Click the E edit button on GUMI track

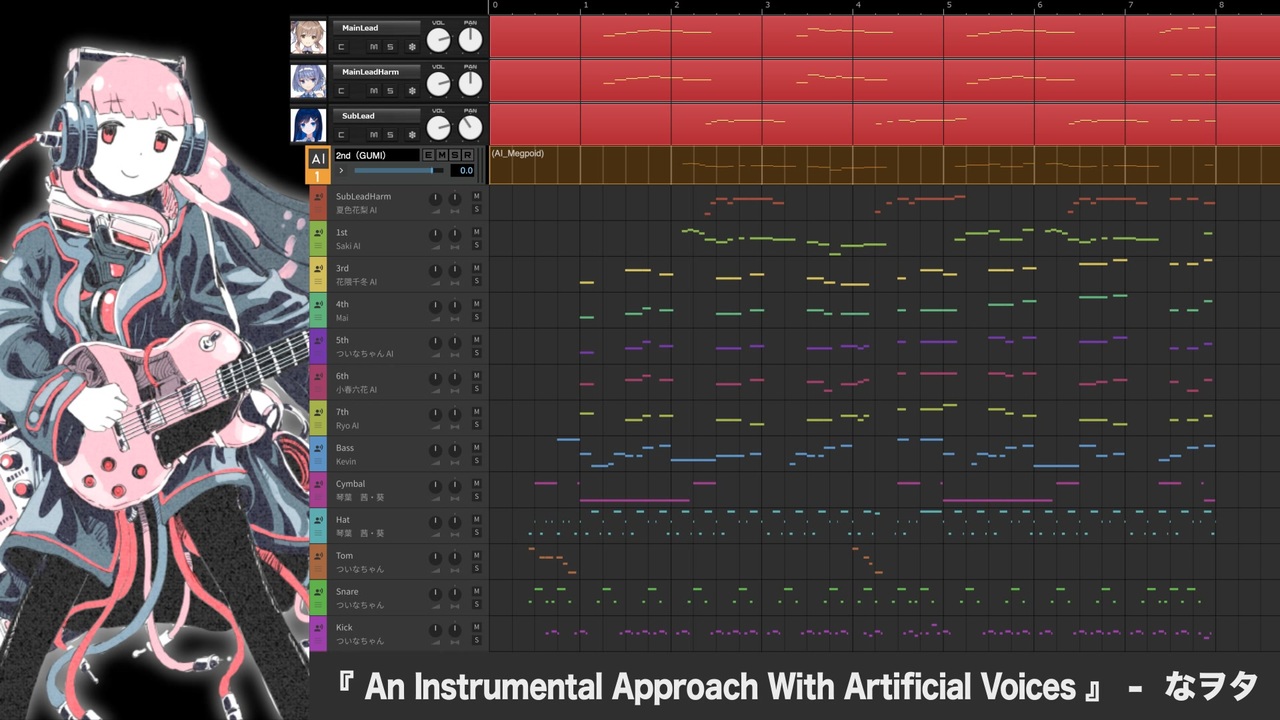(428, 155)
